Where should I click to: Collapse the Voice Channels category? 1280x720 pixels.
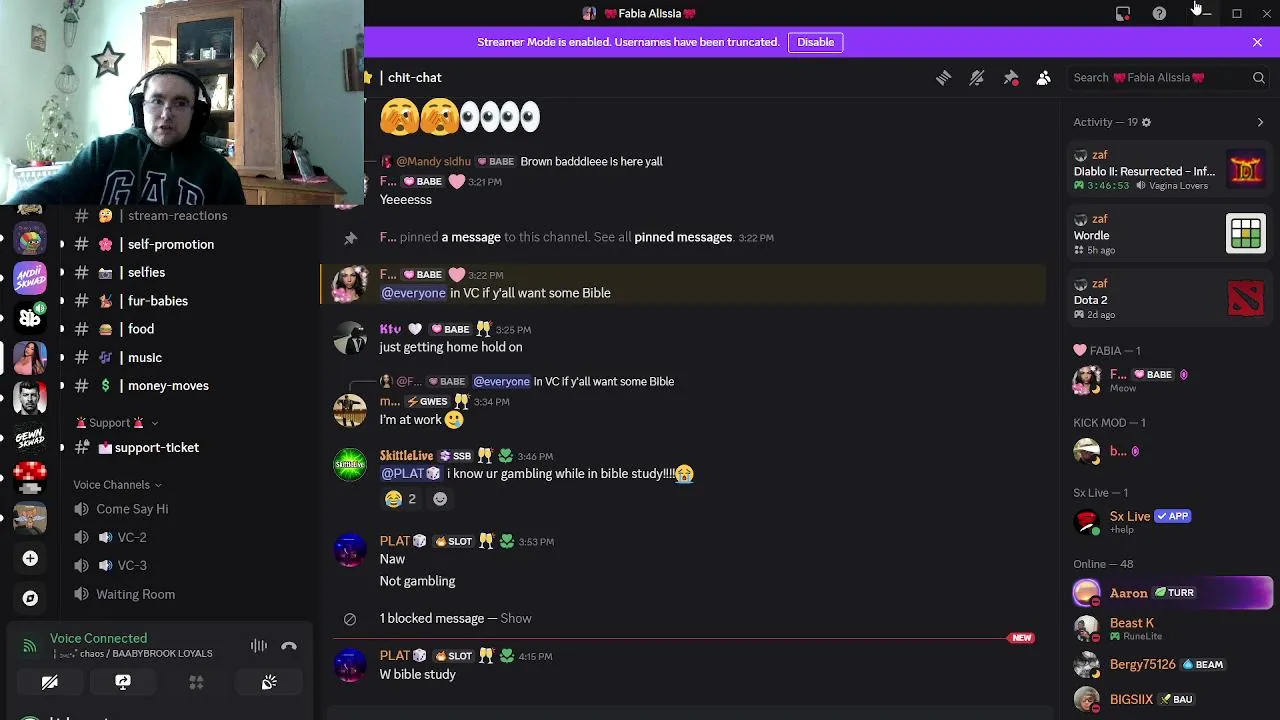click(x=117, y=485)
